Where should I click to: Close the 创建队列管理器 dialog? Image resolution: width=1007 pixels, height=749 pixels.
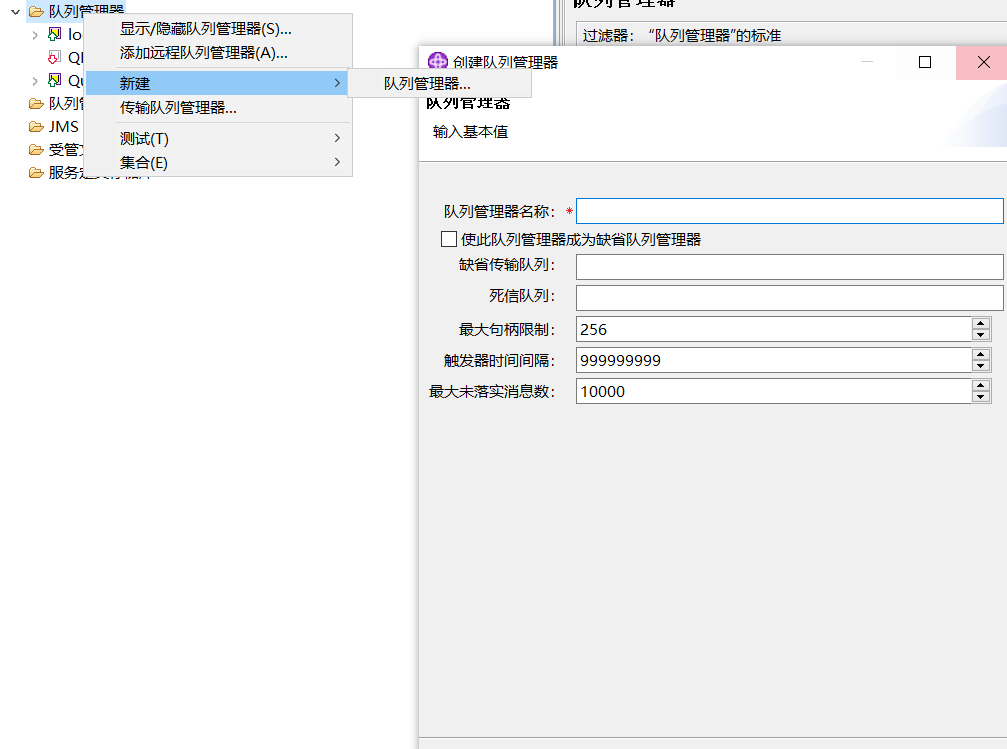[983, 62]
